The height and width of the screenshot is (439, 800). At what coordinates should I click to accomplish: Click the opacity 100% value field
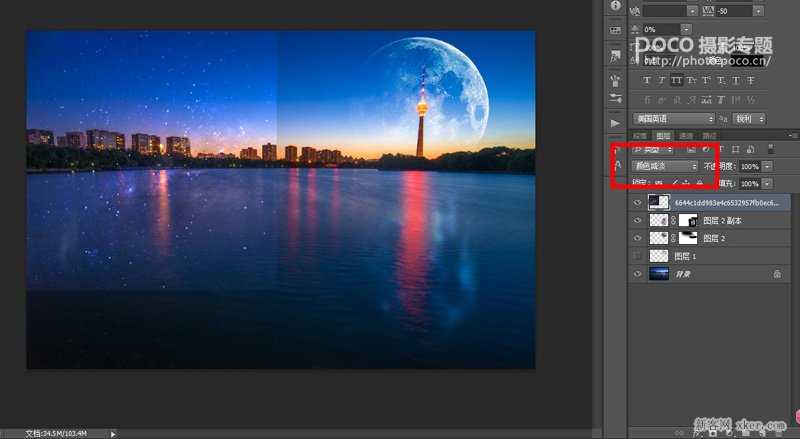(749, 166)
